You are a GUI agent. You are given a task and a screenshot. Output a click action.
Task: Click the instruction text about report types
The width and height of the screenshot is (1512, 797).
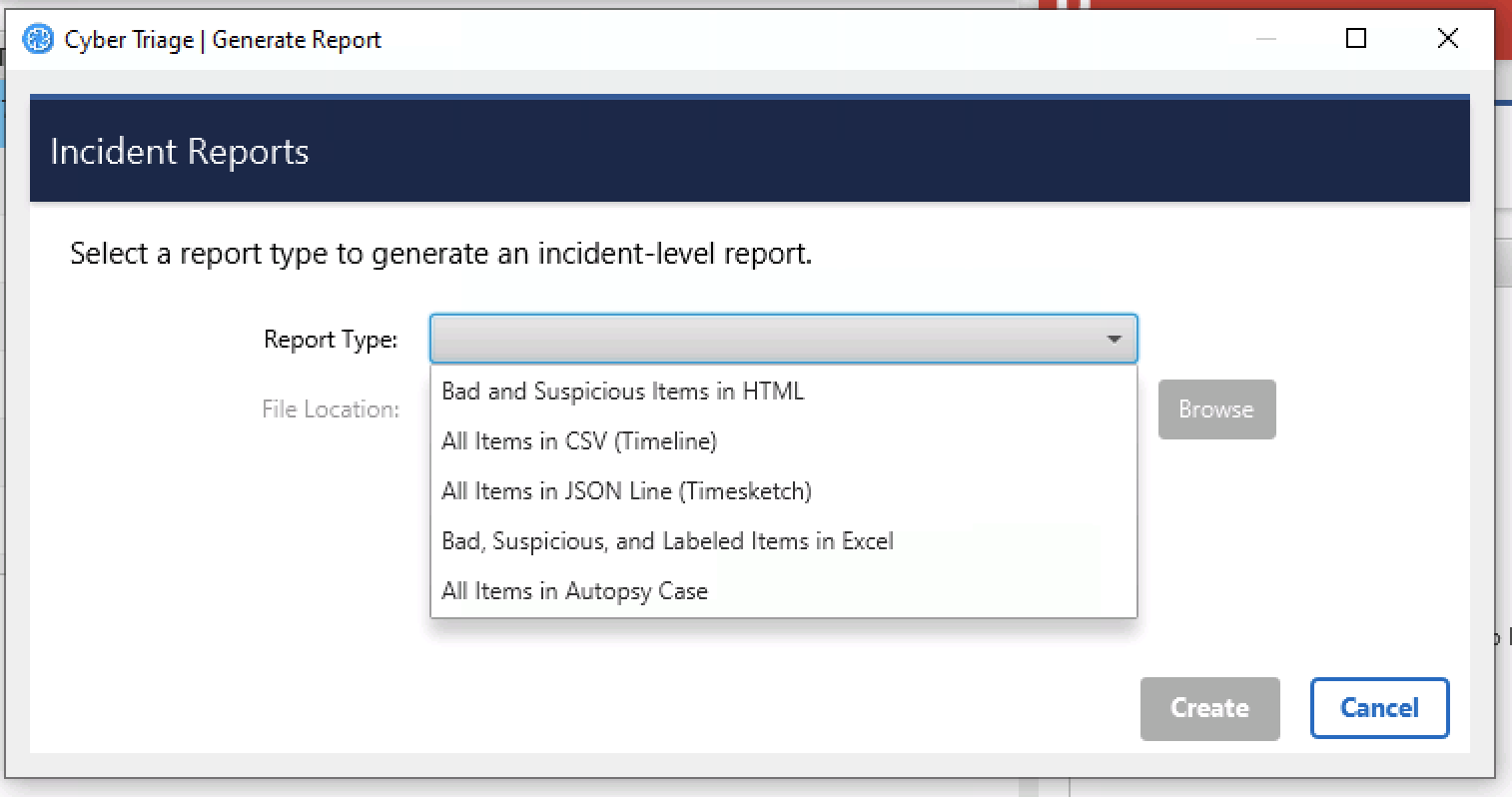coord(440,254)
